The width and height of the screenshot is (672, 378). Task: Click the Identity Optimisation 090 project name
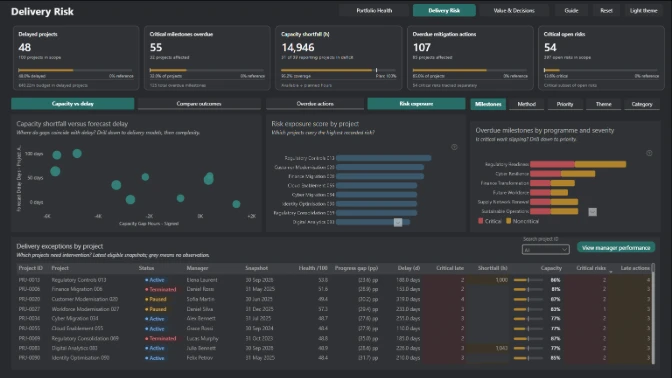pyautogui.click(x=80, y=357)
